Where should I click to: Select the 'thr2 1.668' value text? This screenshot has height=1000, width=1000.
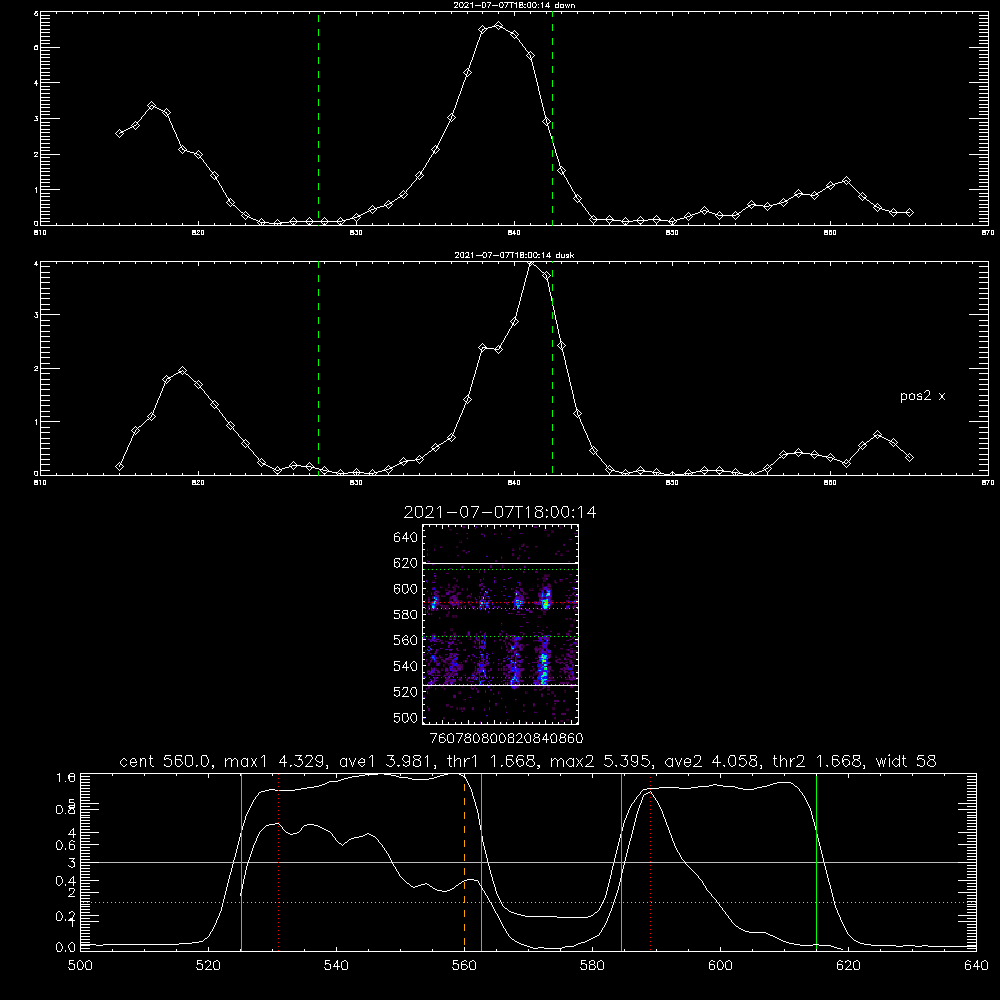(x=818, y=761)
